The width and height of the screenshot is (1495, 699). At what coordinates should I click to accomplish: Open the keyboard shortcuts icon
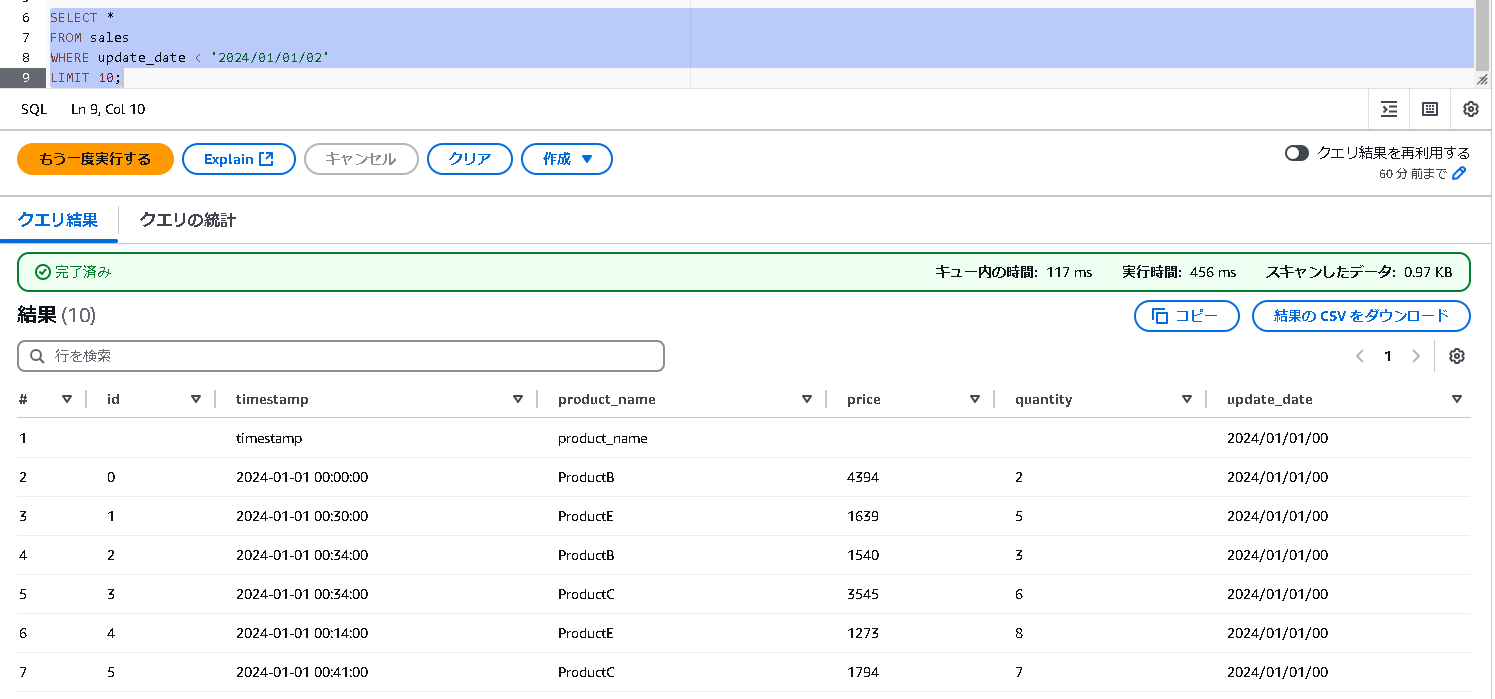(1430, 109)
